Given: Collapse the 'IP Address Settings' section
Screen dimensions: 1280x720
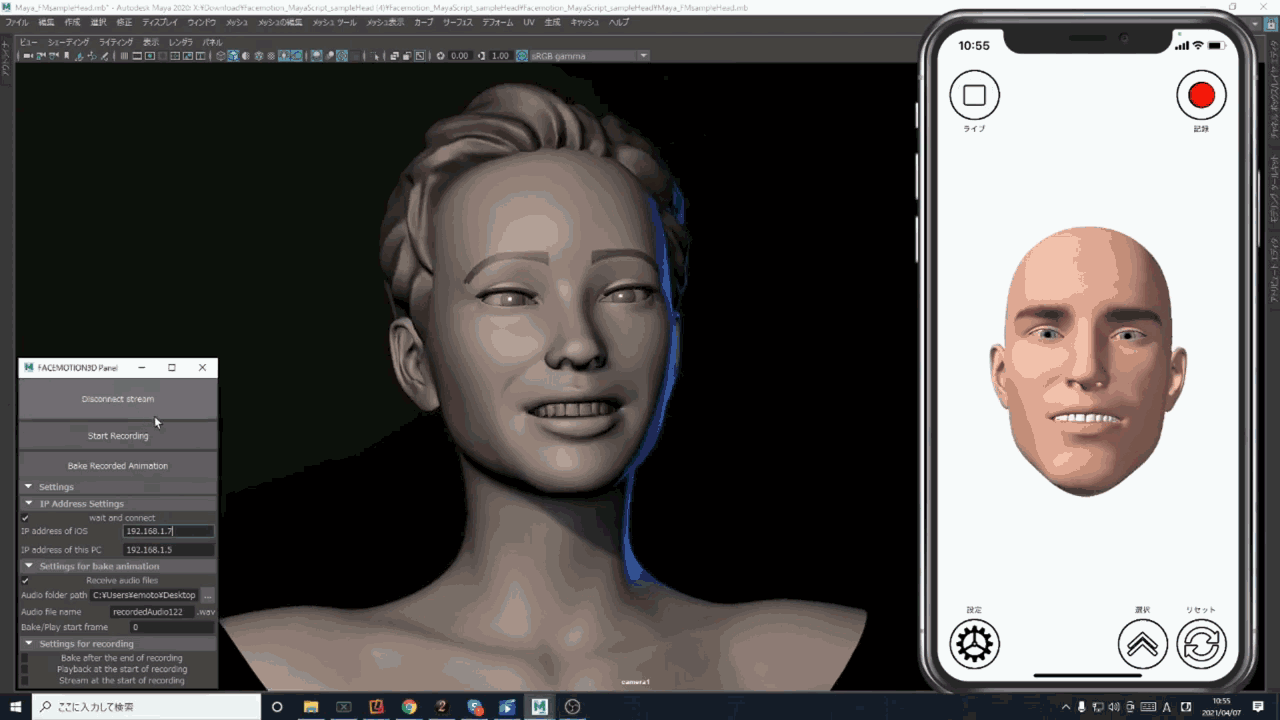Looking at the screenshot, I should 28,503.
